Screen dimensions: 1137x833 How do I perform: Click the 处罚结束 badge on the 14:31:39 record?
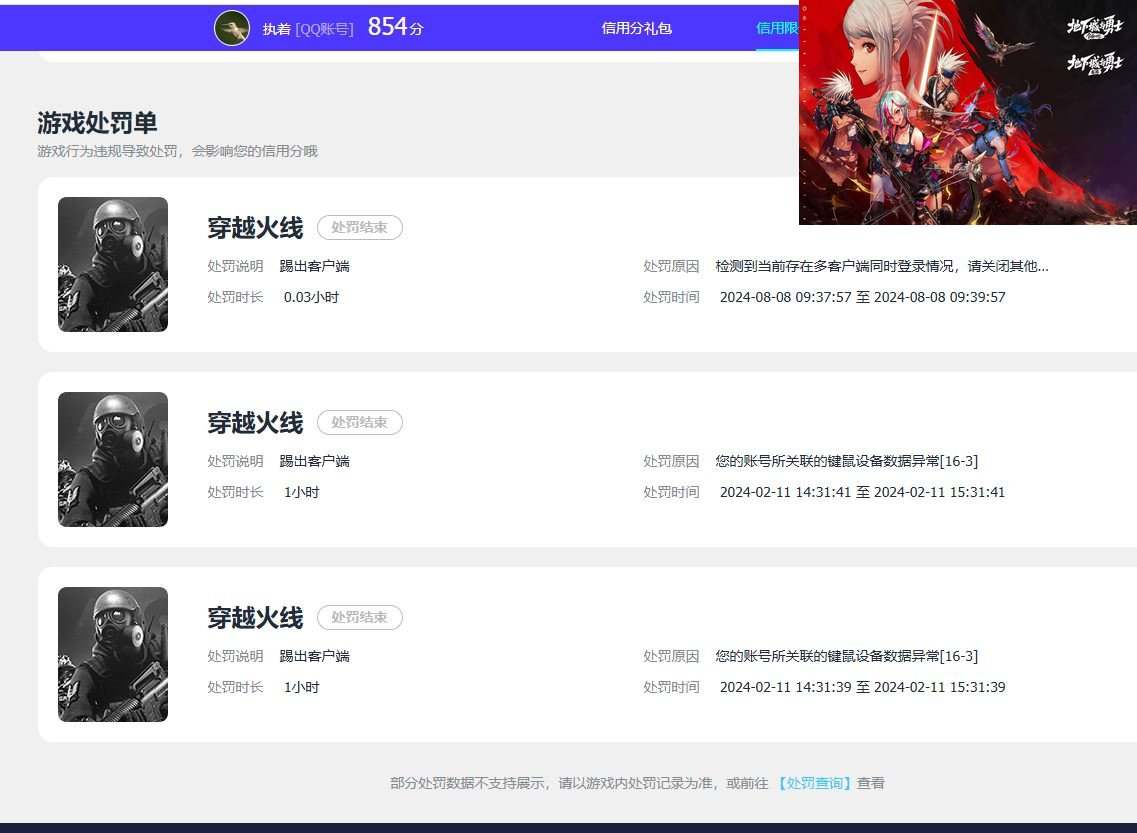[360, 618]
